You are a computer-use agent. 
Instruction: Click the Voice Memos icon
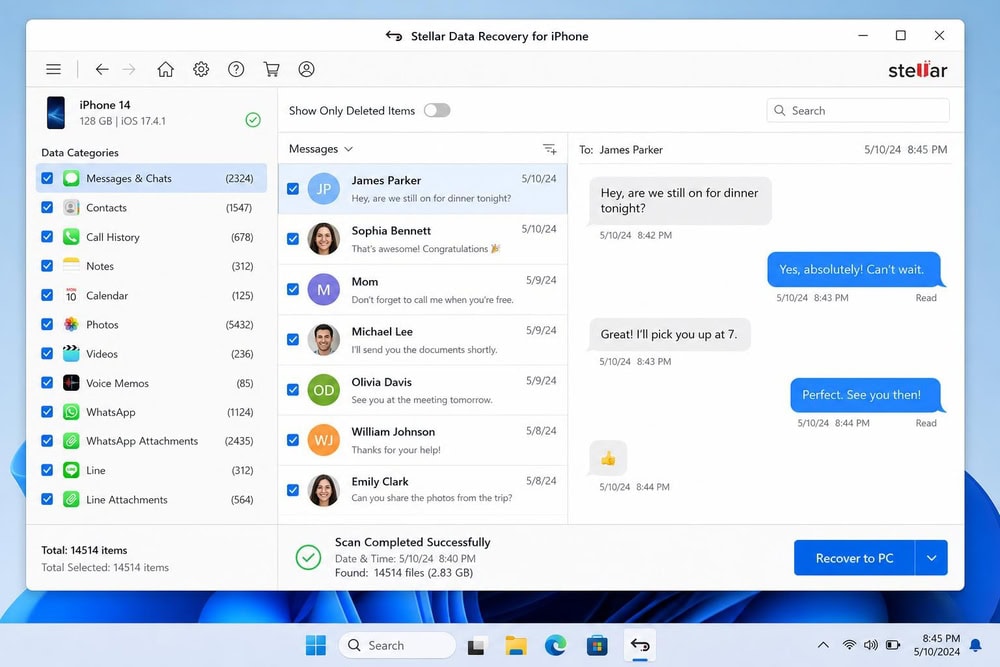point(71,383)
